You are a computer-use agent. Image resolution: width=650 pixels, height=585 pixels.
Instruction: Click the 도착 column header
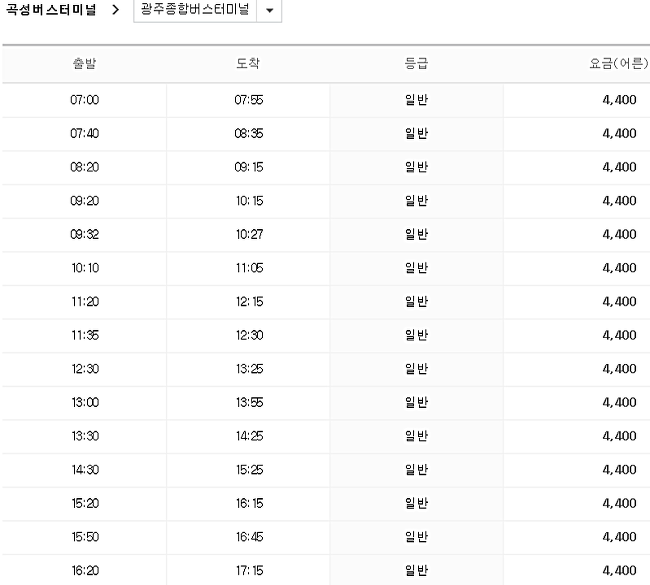248,63
